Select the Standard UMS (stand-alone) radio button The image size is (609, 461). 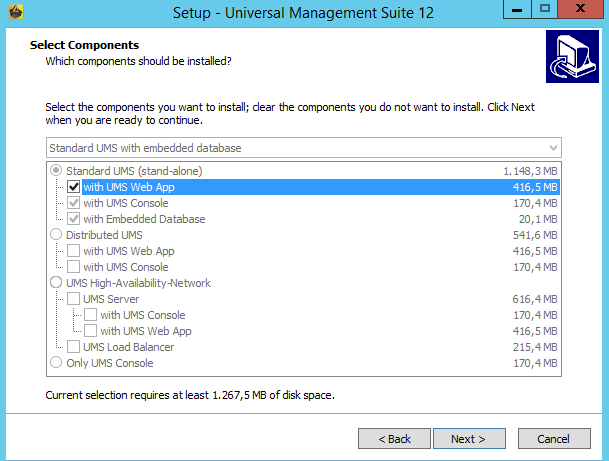click(57, 171)
